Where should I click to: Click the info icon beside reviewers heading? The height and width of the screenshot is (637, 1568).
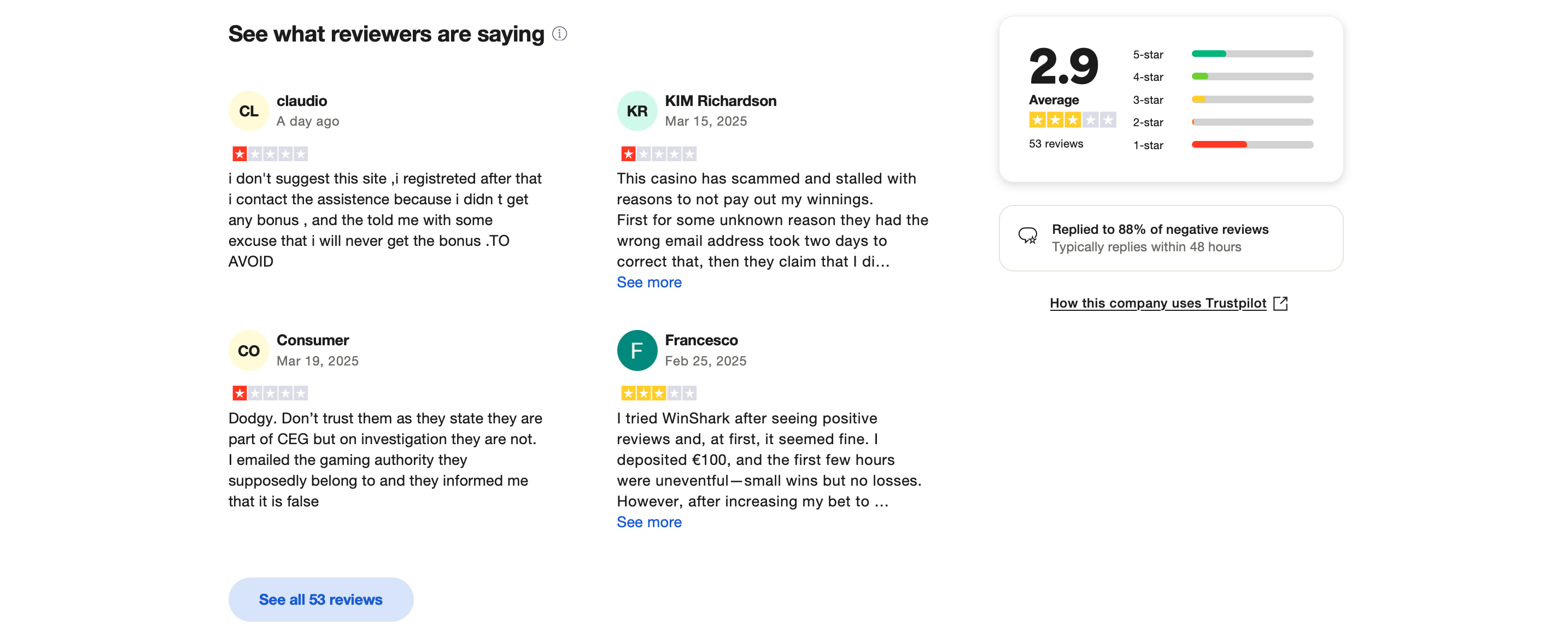(559, 34)
